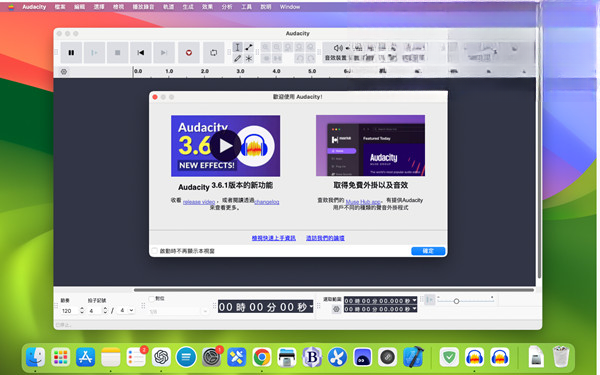Click the Pause button in transport toolbar
Image resolution: width=600 pixels, height=375 pixels.
(71, 52)
